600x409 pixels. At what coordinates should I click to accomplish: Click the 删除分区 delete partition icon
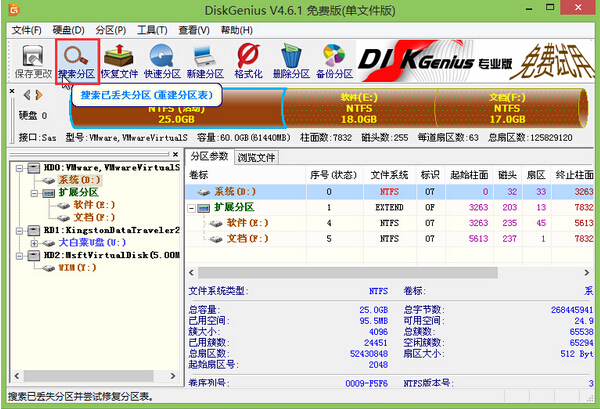click(291, 61)
